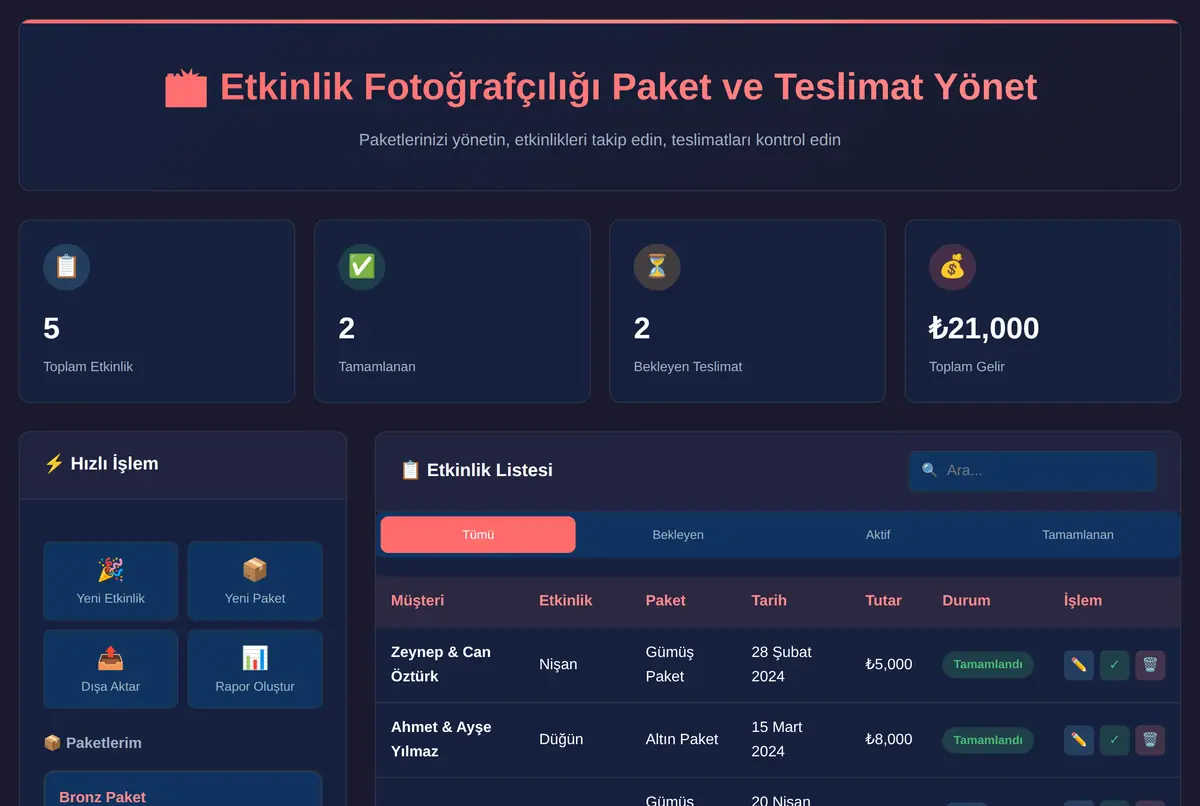Edit the Zeynep & Can Öztürk event
The height and width of the screenshot is (806, 1200).
tap(1079, 665)
